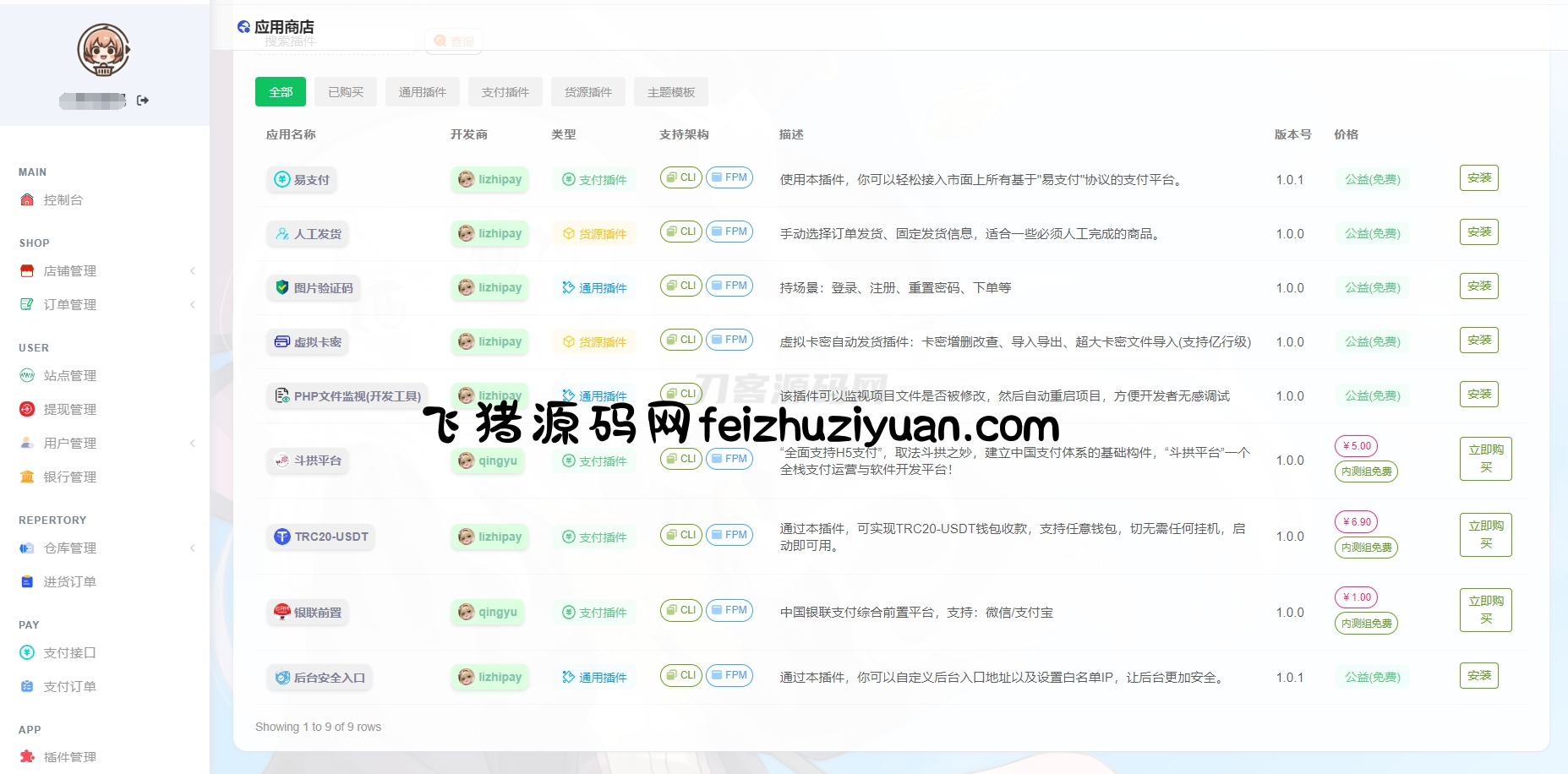Click the 进货订单 sidebar icon
1568x774 pixels.
pos(27,582)
